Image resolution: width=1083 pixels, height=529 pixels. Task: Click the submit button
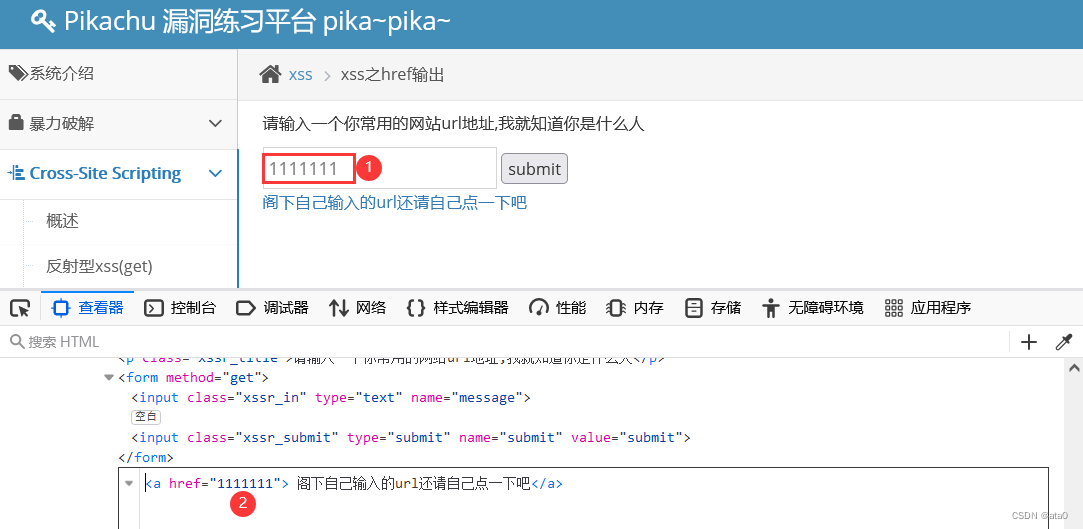pos(534,169)
